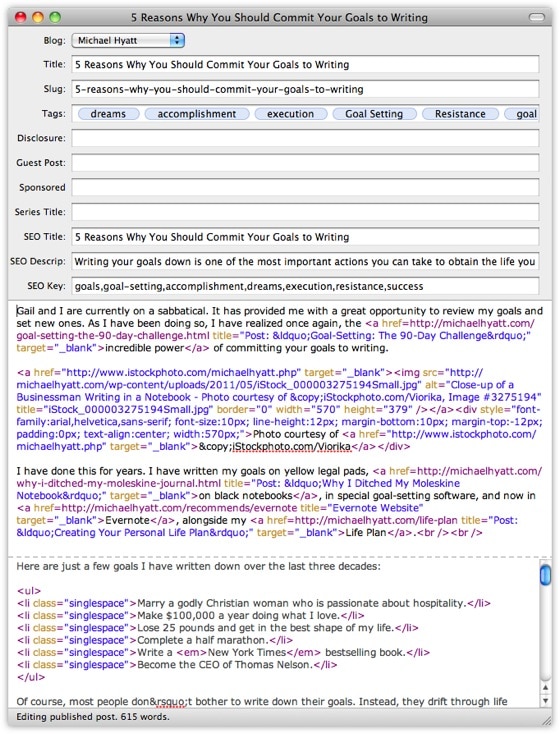Select the accomplishment tag token

(197, 114)
